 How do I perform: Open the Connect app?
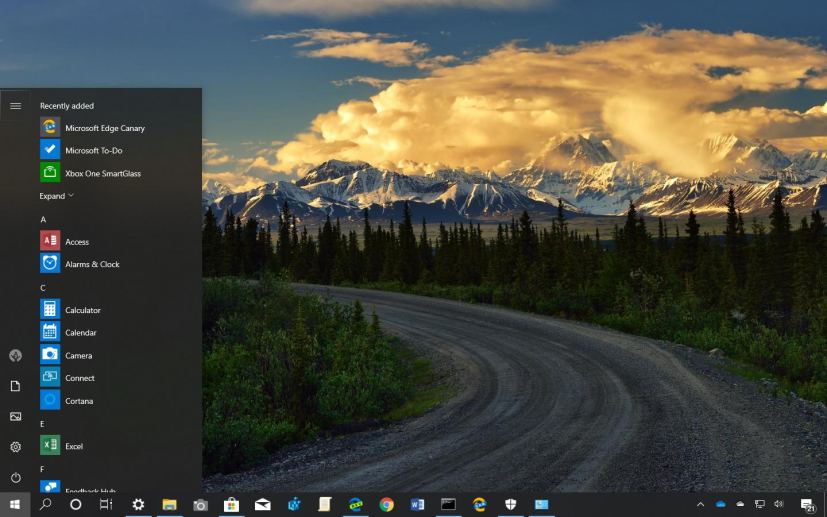pos(120,378)
